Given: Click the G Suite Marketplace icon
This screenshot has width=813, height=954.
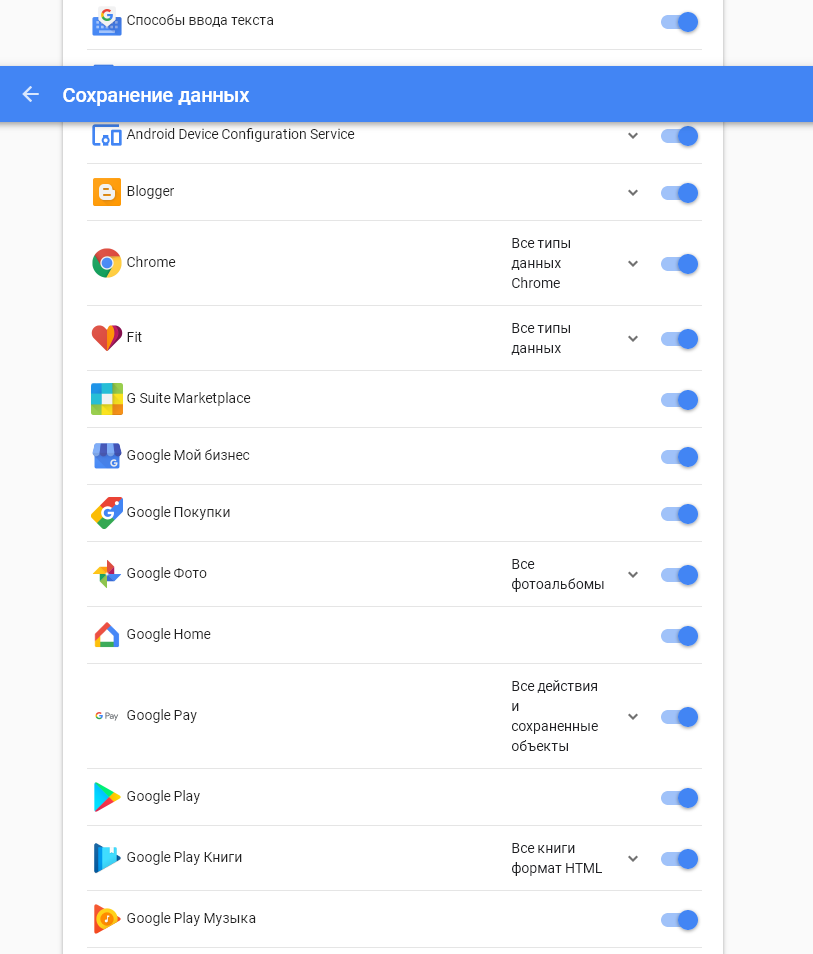Looking at the screenshot, I should 106,399.
